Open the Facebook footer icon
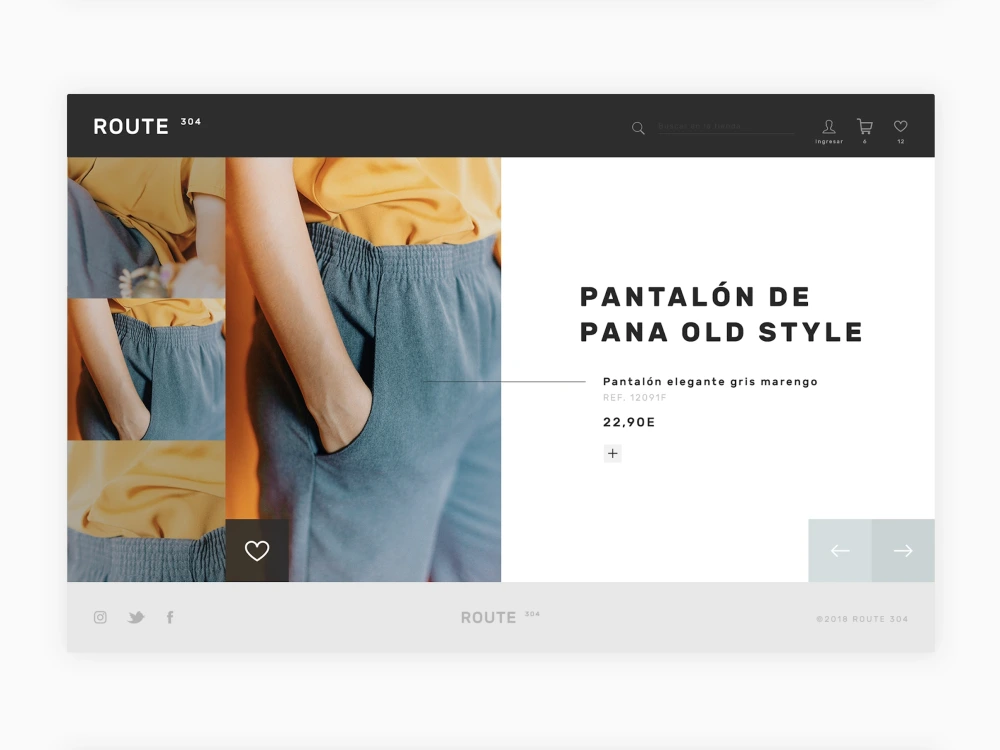This screenshot has height=750, width=1000. click(170, 617)
